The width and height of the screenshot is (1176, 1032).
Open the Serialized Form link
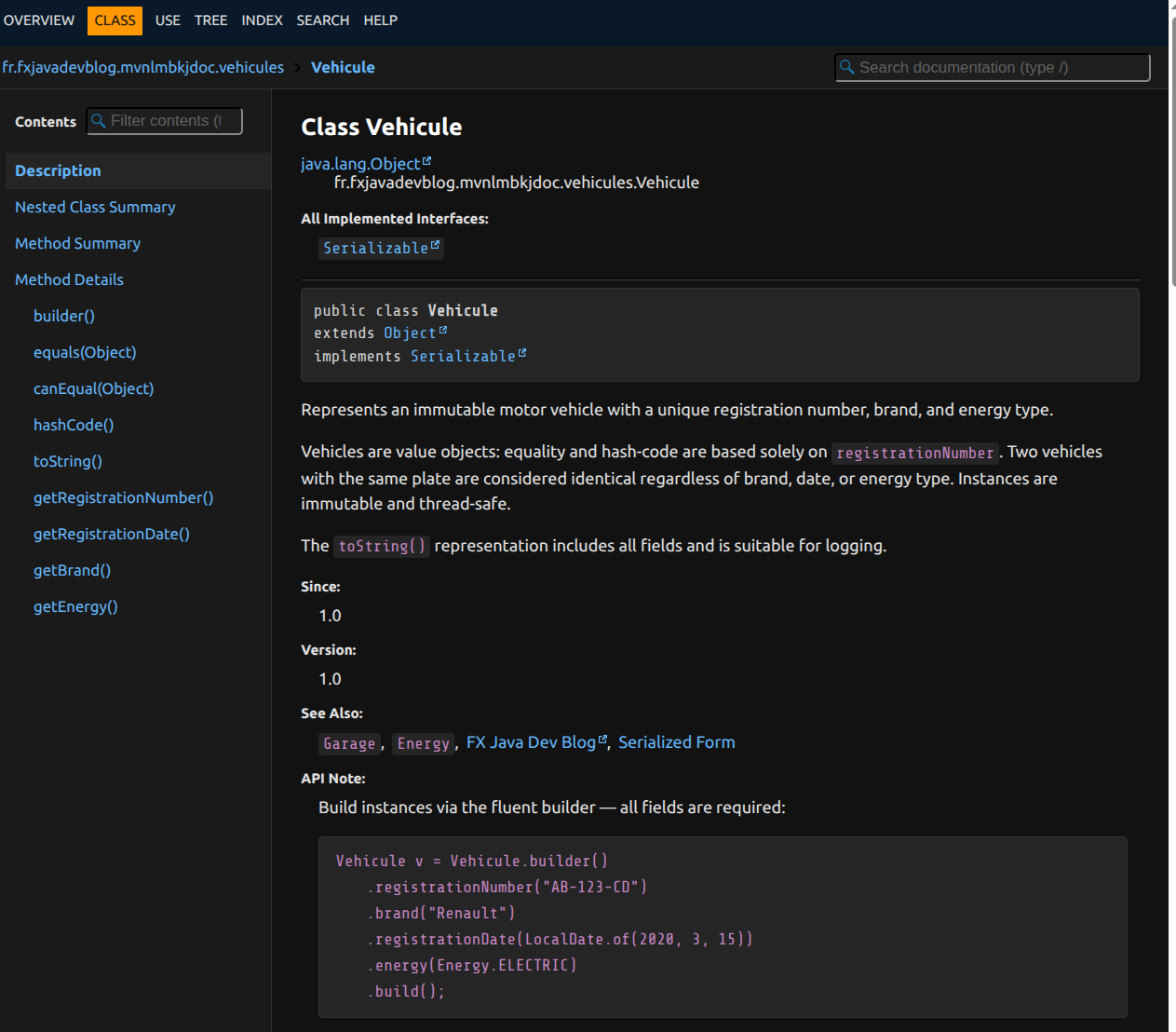[x=677, y=742]
